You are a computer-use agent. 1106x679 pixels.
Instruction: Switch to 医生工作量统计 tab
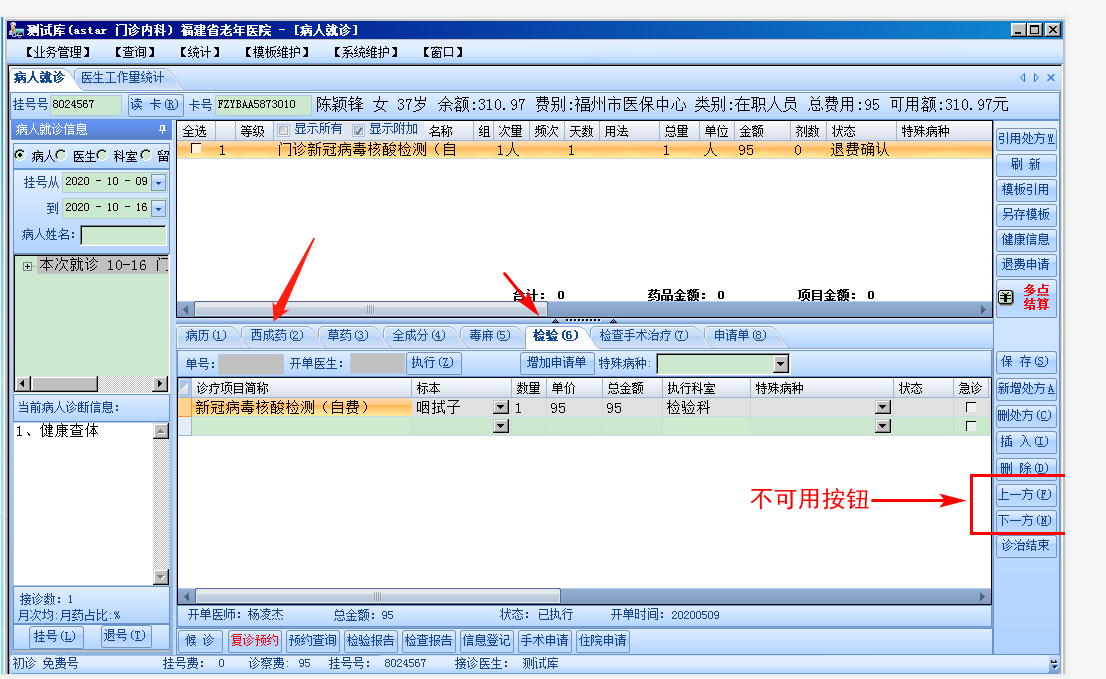(122, 78)
